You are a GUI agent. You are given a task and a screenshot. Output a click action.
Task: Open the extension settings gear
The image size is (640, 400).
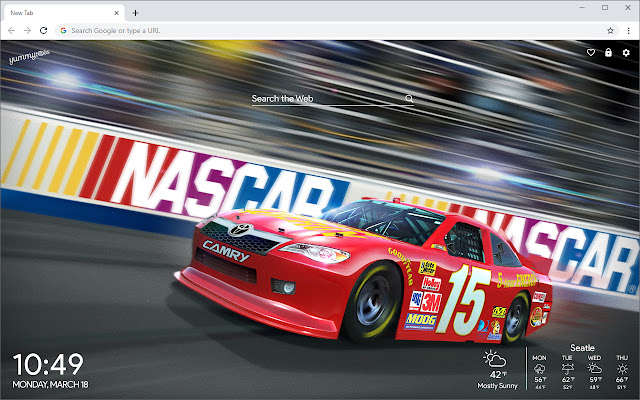tap(626, 53)
